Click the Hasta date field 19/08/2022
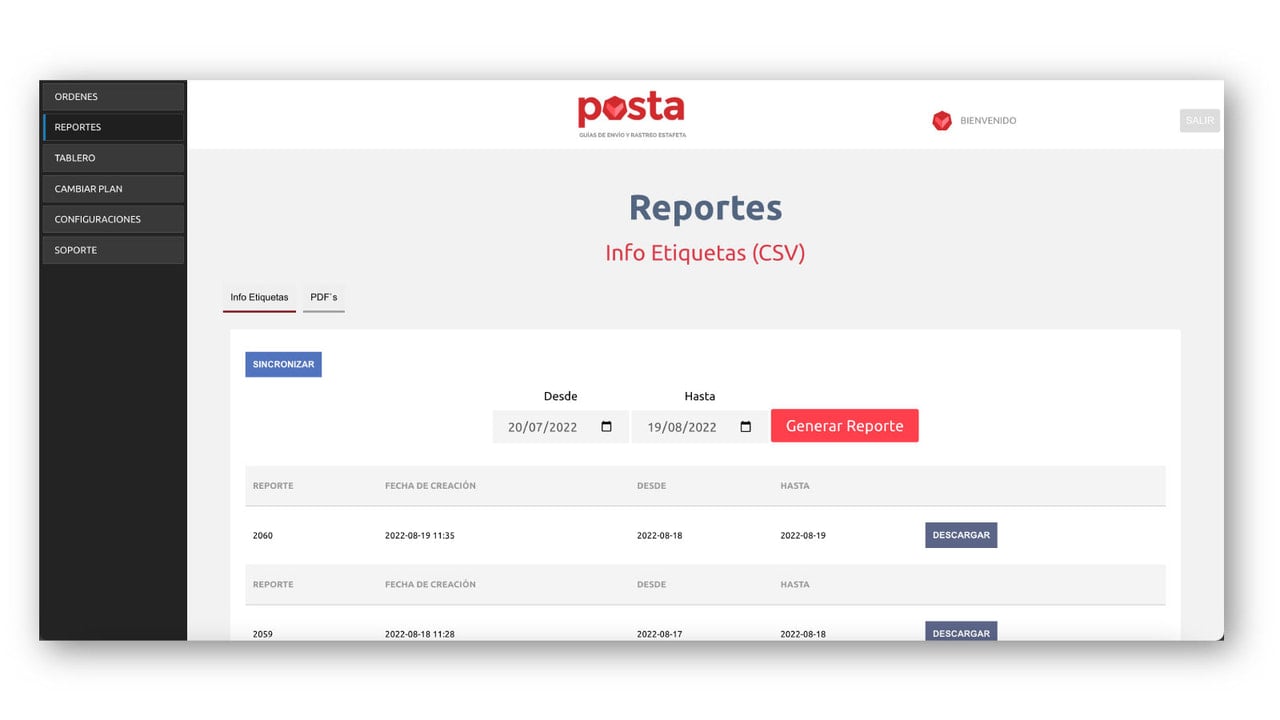Image resolution: width=1280 pixels, height=720 pixels. 700,427
